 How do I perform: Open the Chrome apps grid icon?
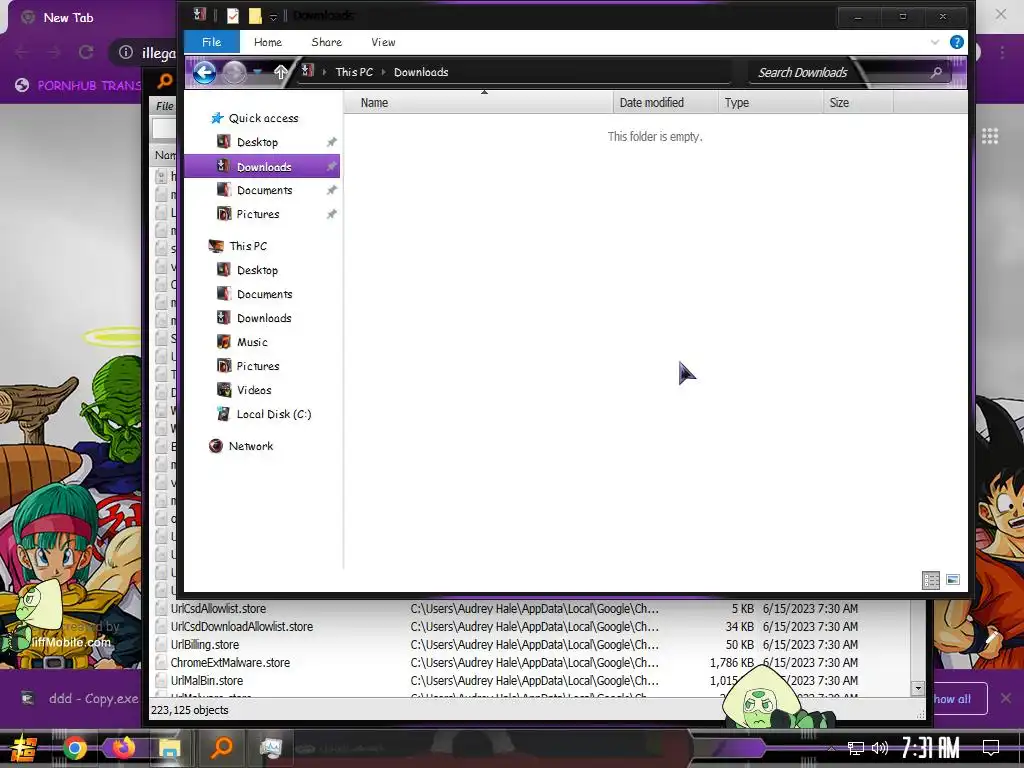coord(990,136)
